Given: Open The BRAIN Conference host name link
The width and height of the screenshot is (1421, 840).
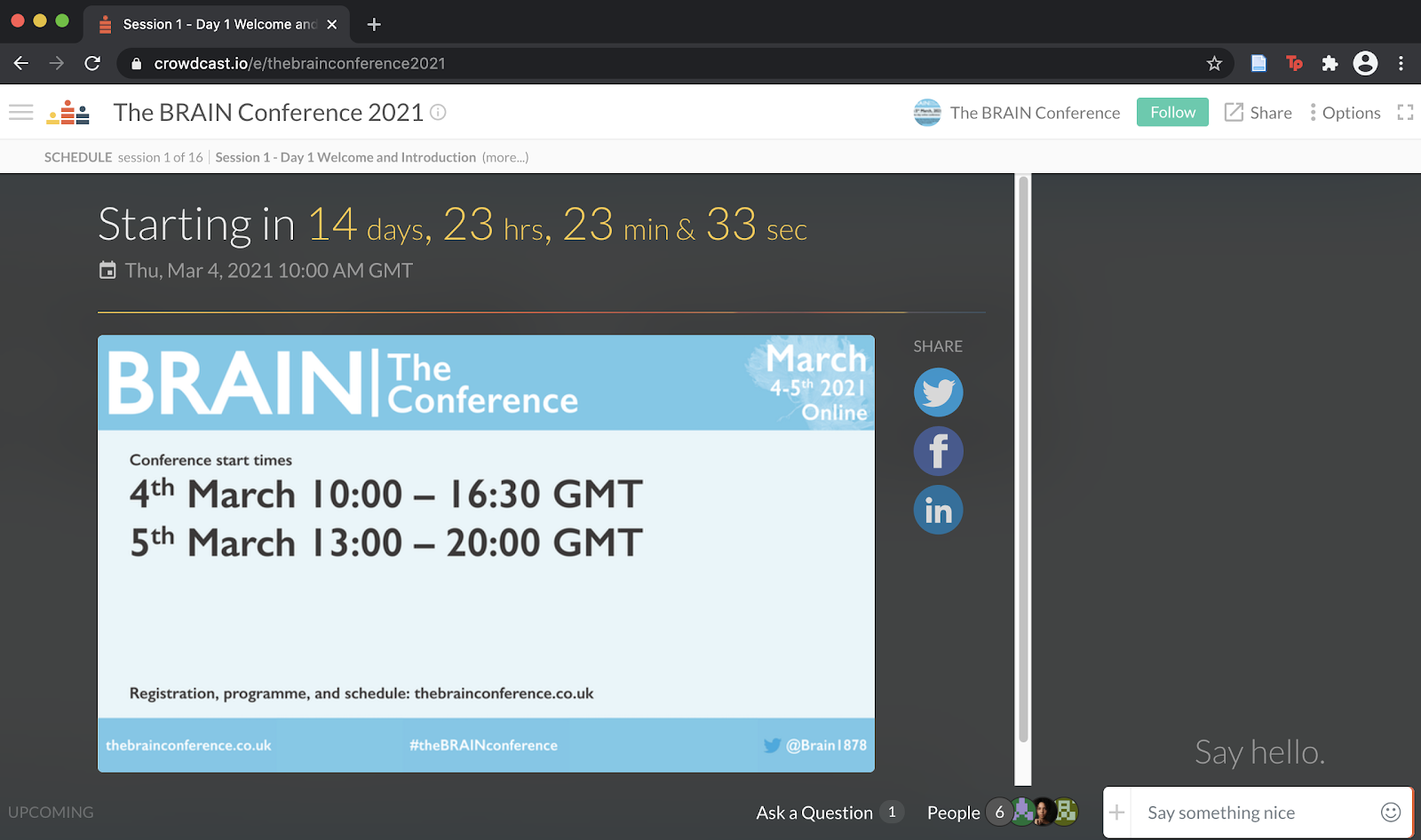Looking at the screenshot, I should 1036,113.
